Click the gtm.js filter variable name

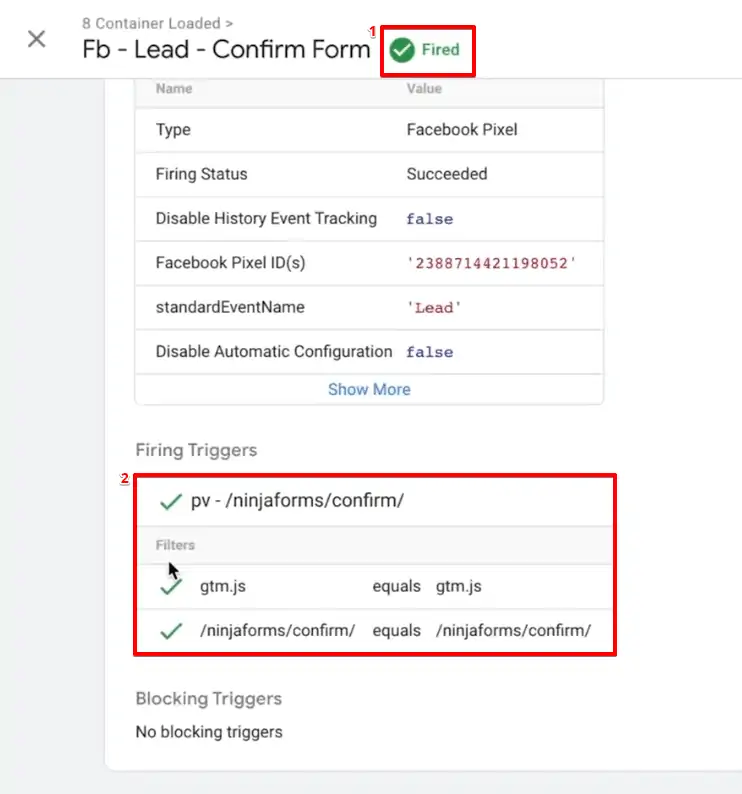[x=223, y=586]
